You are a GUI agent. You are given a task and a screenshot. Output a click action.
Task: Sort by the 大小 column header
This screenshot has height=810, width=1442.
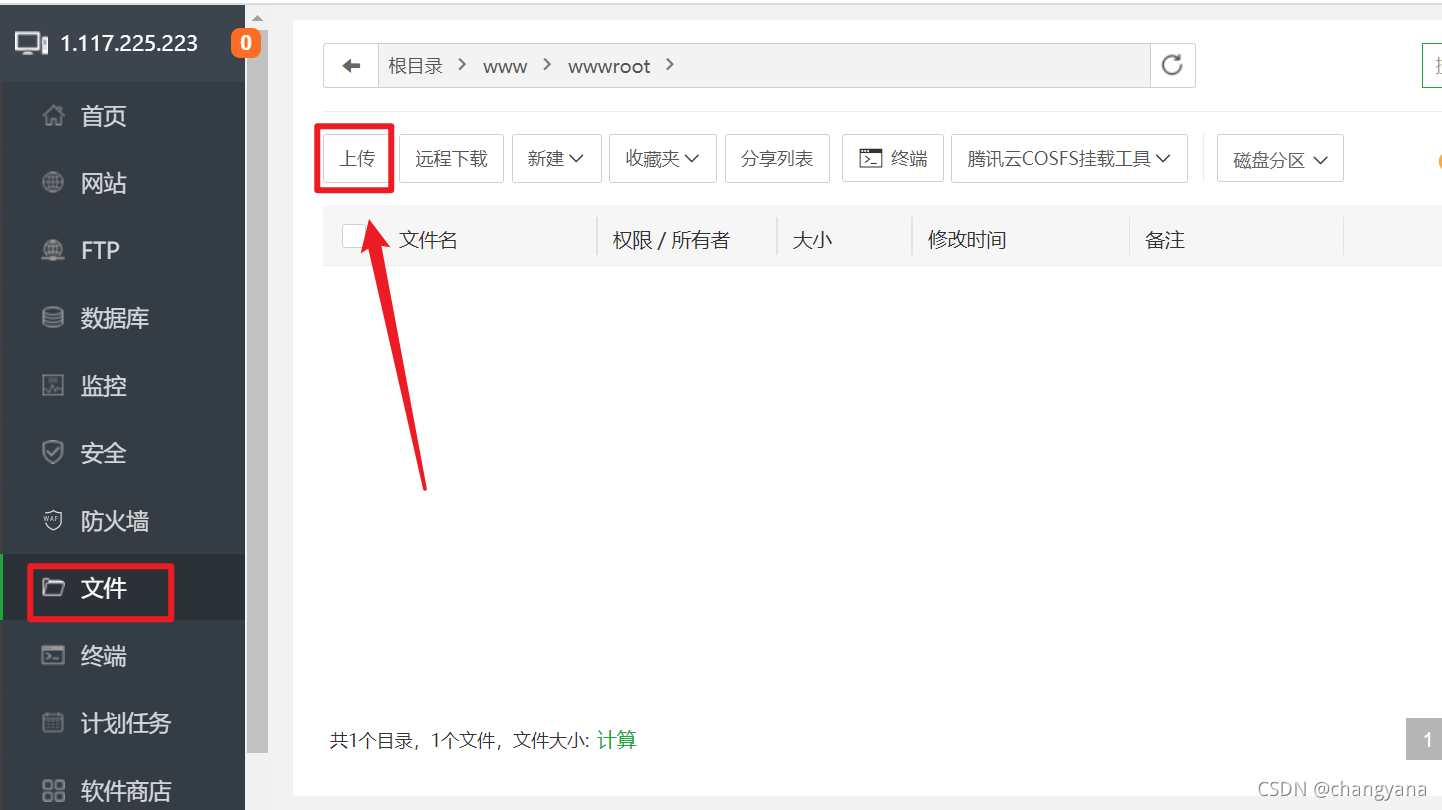coord(812,240)
